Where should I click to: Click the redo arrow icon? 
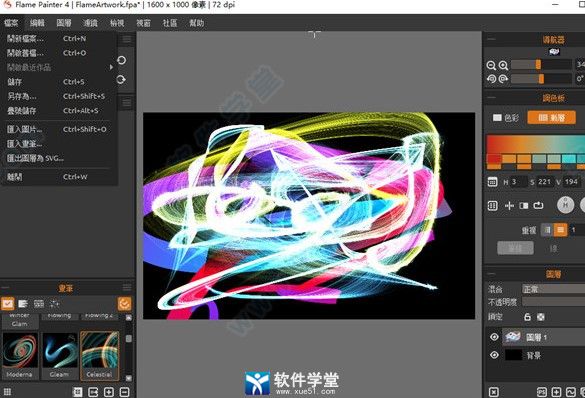(121, 79)
